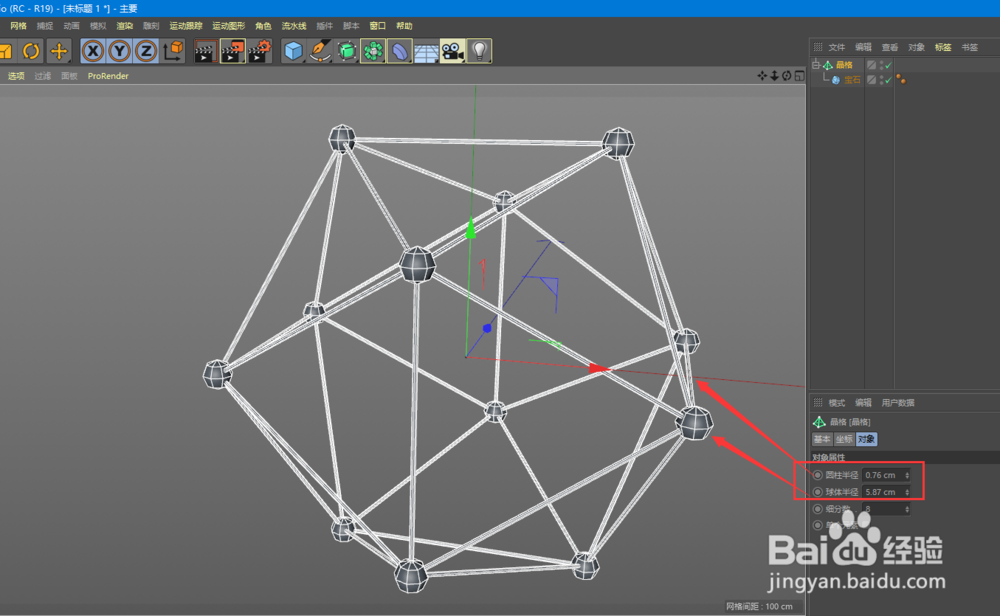Open the 运动跟踪 menu
The image size is (1000, 616).
tap(186, 26)
